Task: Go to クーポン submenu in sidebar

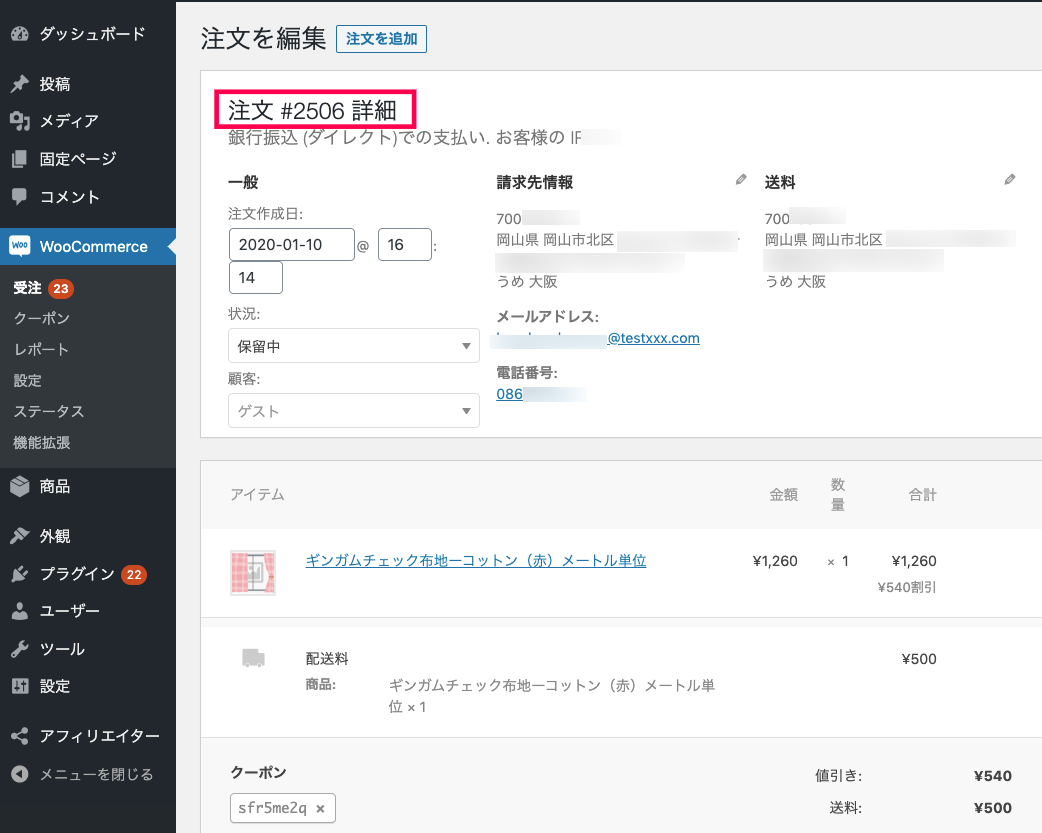Action: pos(41,318)
